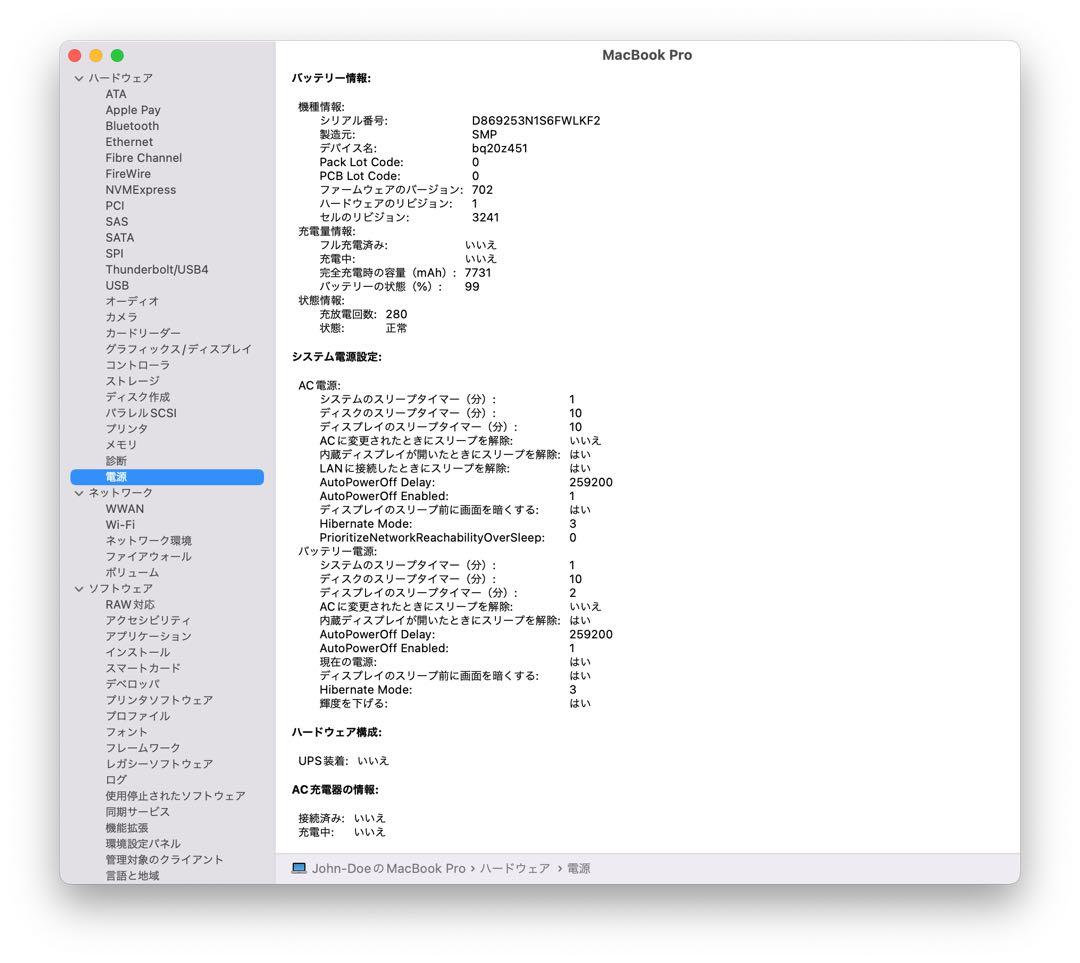View カメラ information
The width and height of the screenshot is (1080, 963).
tap(120, 317)
